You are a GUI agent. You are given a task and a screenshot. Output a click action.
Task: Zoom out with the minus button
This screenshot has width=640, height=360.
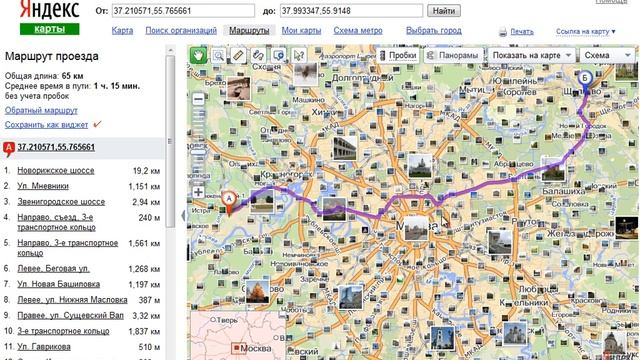[x=198, y=99]
